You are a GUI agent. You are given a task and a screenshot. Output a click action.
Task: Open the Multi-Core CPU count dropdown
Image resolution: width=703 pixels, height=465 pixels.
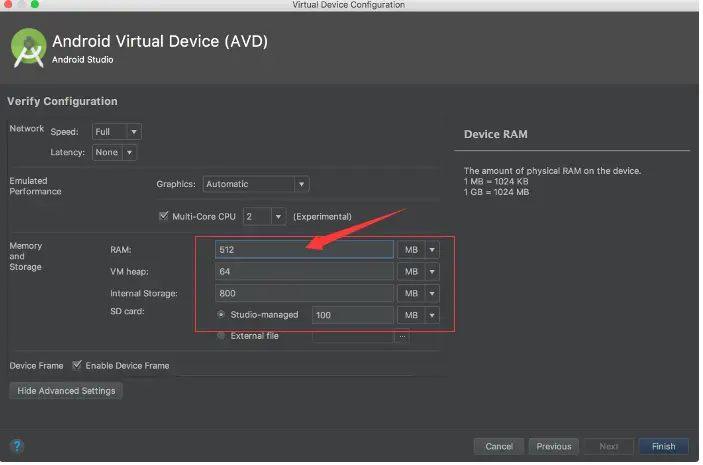click(x=264, y=217)
